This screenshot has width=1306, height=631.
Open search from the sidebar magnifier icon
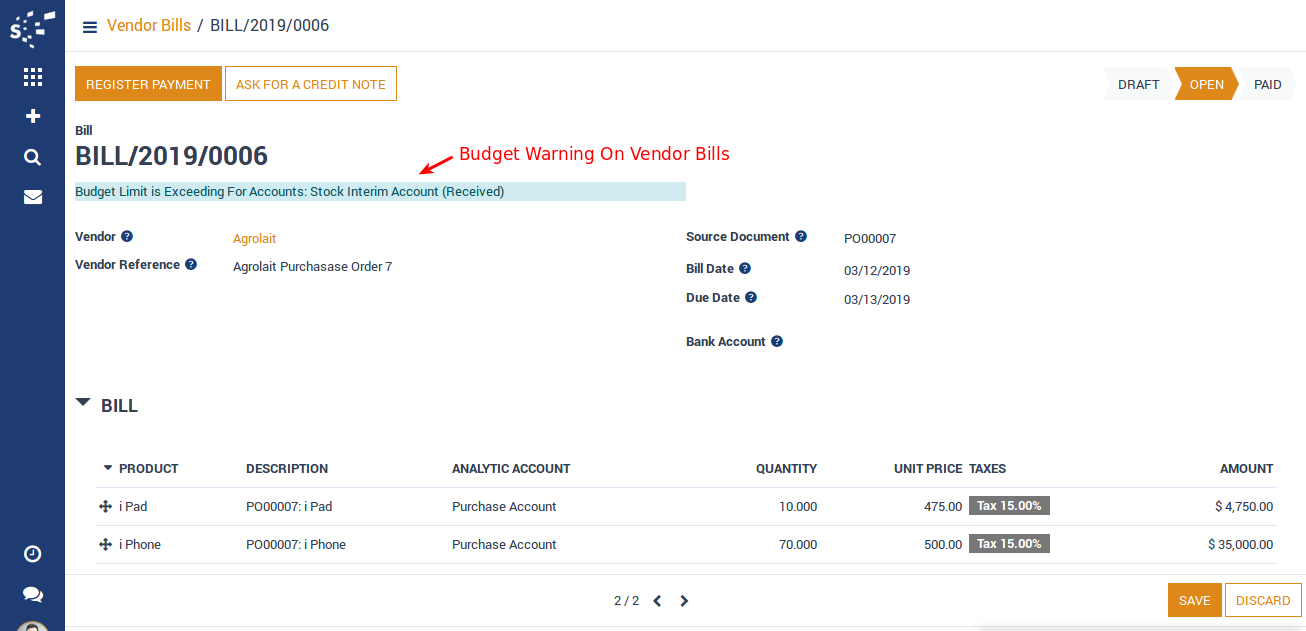pyautogui.click(x=32, y=157)
